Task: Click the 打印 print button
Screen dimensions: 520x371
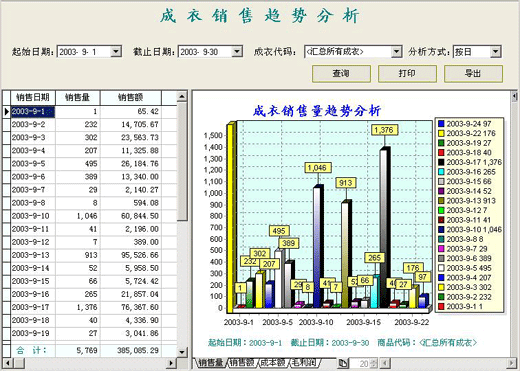Action: click(x=407, y=74)
